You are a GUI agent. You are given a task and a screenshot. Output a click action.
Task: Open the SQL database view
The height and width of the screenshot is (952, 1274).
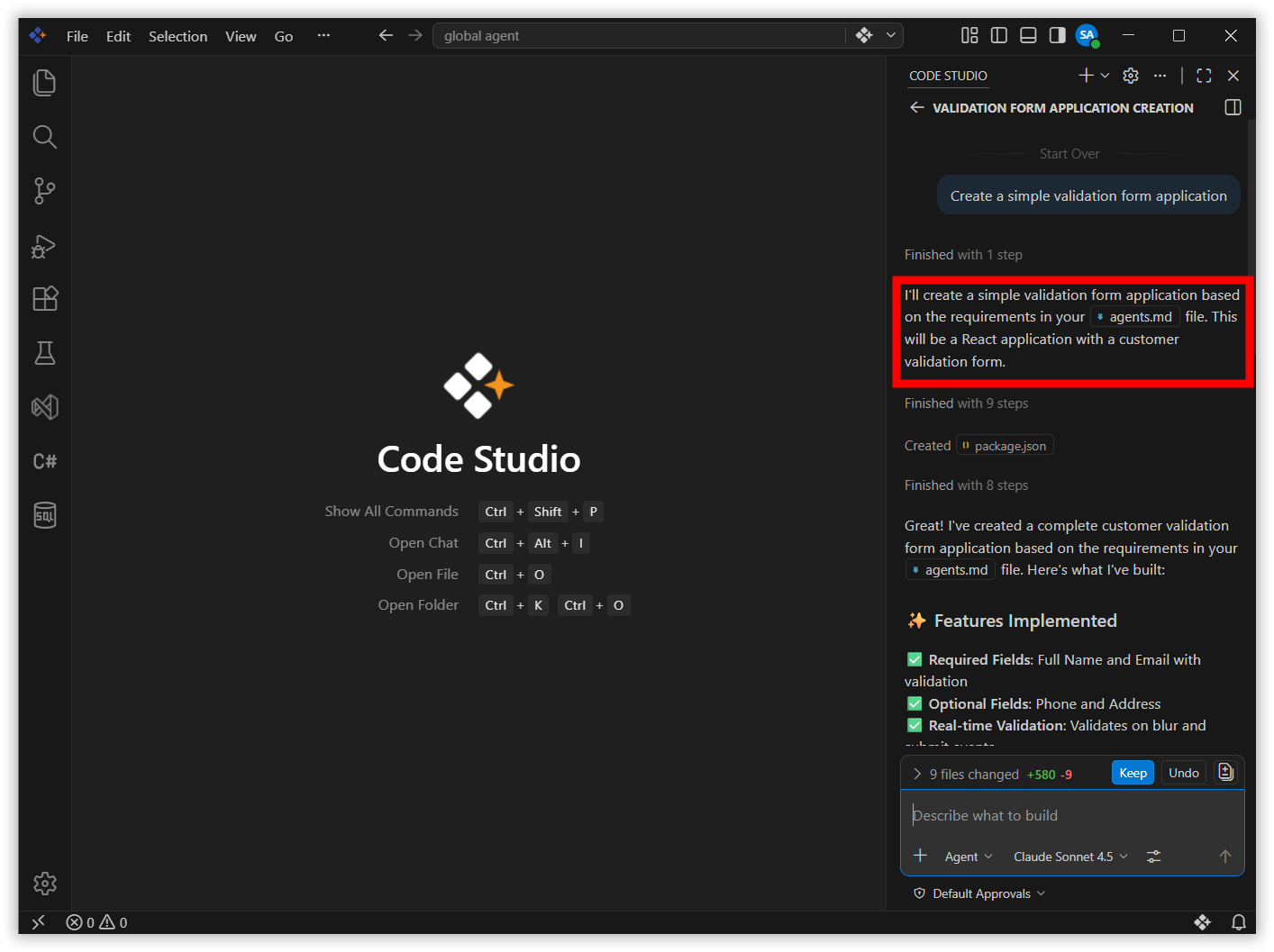click(x=44, y=515)
